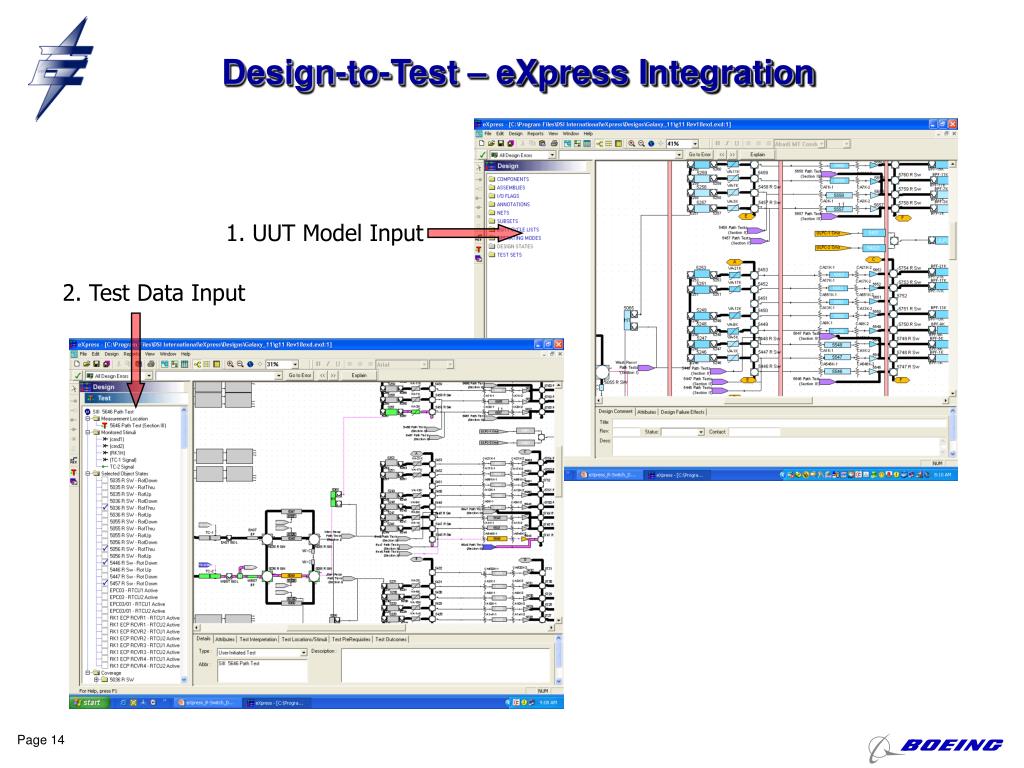Image resolution: width=1024 pixels, height=768 pixels.
Task: Click eXpress taskbar button in lower window taskbar
Action: click(x=278, y=703)
